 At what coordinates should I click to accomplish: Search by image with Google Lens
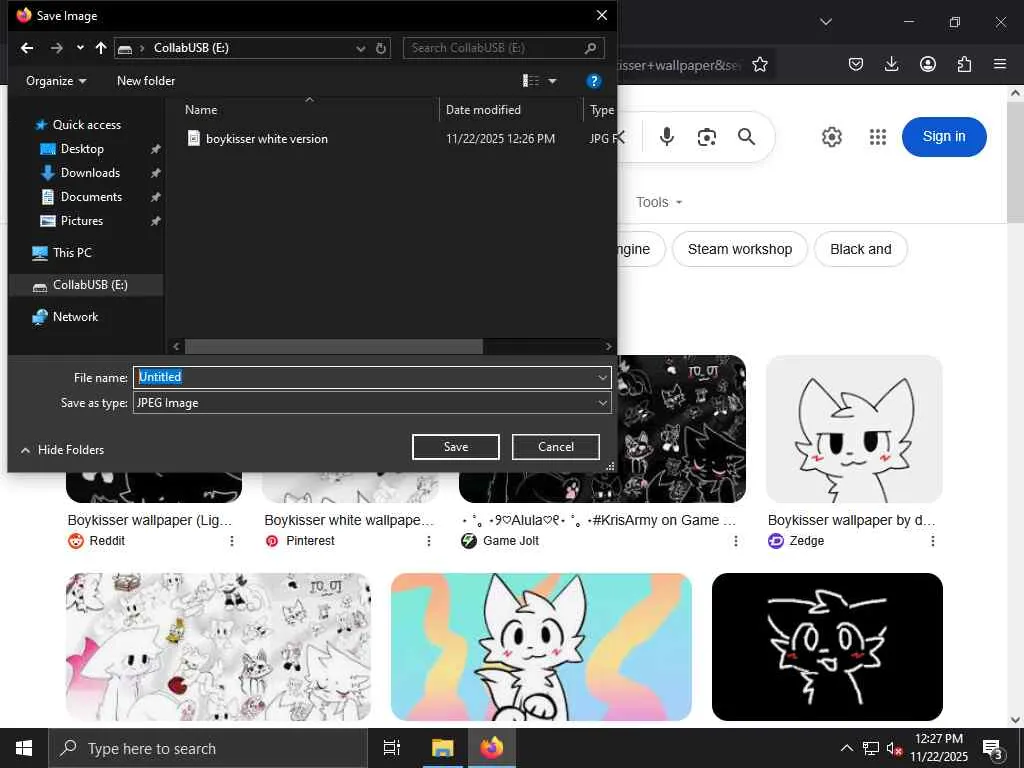pos(707,137)
